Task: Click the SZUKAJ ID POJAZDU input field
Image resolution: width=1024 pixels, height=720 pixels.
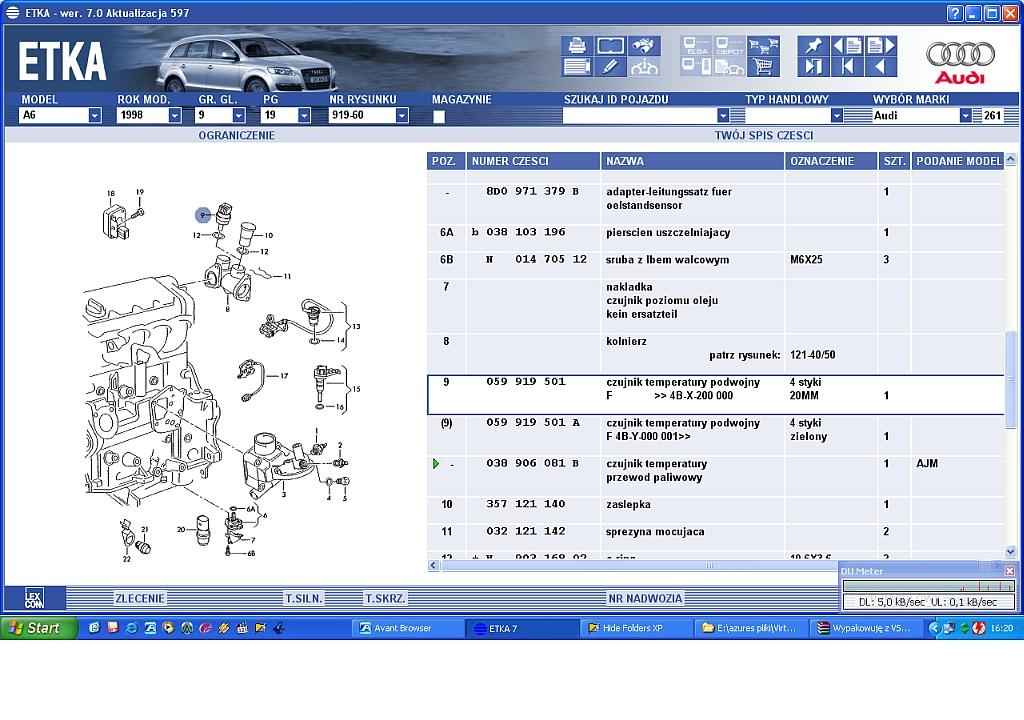Action: [x=639, y=116]
